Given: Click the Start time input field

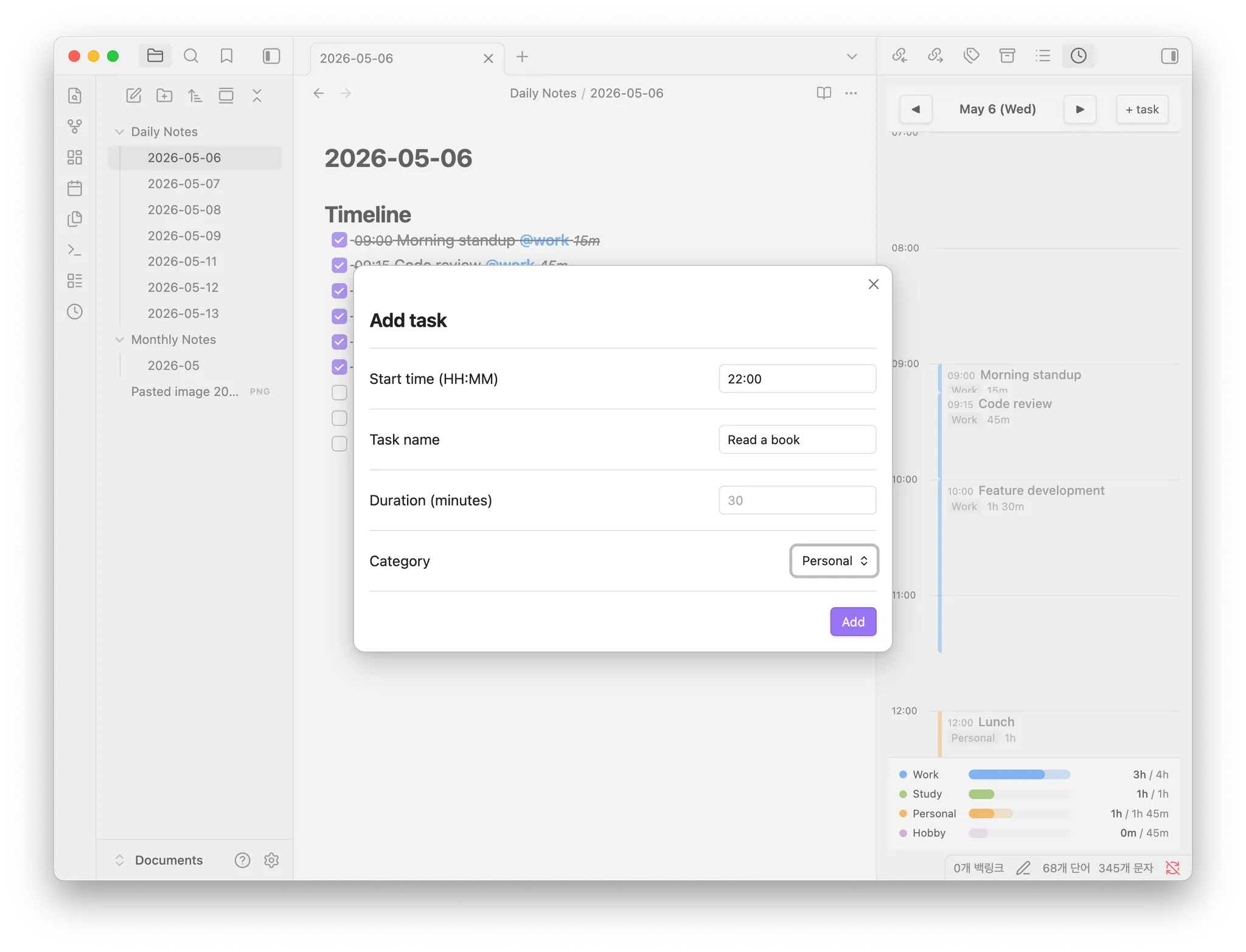Looking at the screenshot, I should 797,379.
